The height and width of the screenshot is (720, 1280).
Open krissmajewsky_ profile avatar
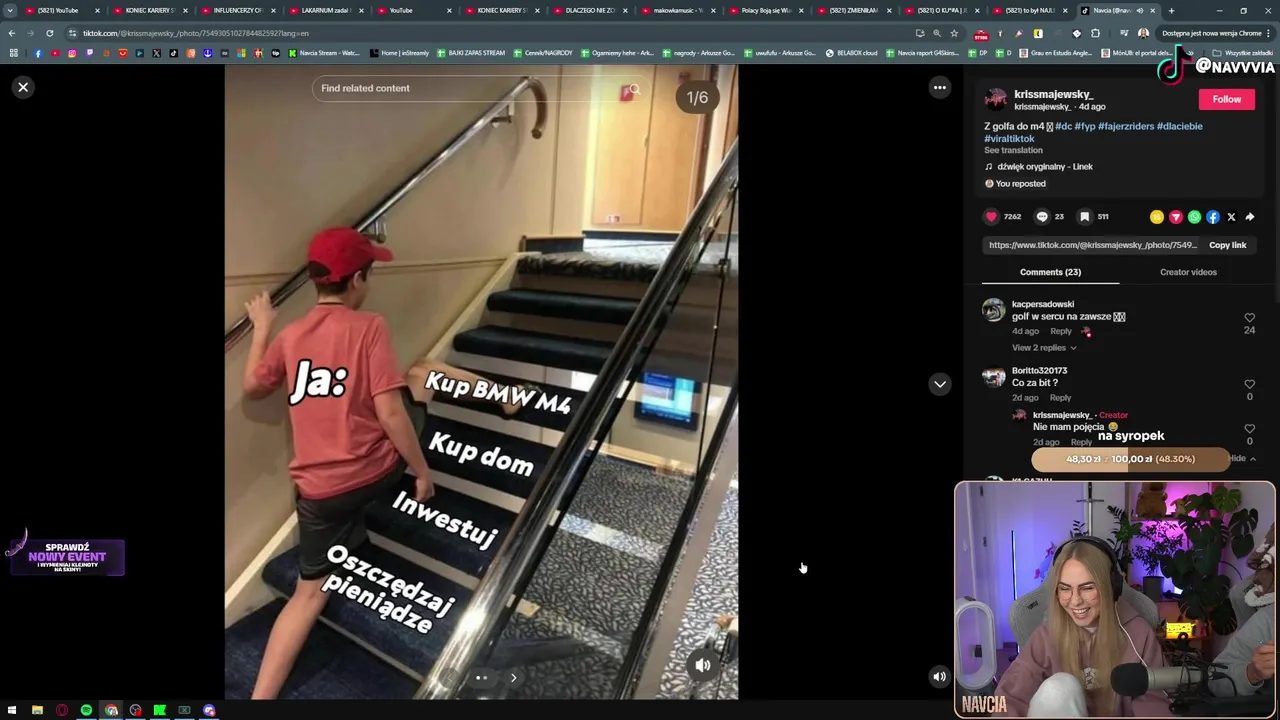pyautogui.click(x=995, y=98)
